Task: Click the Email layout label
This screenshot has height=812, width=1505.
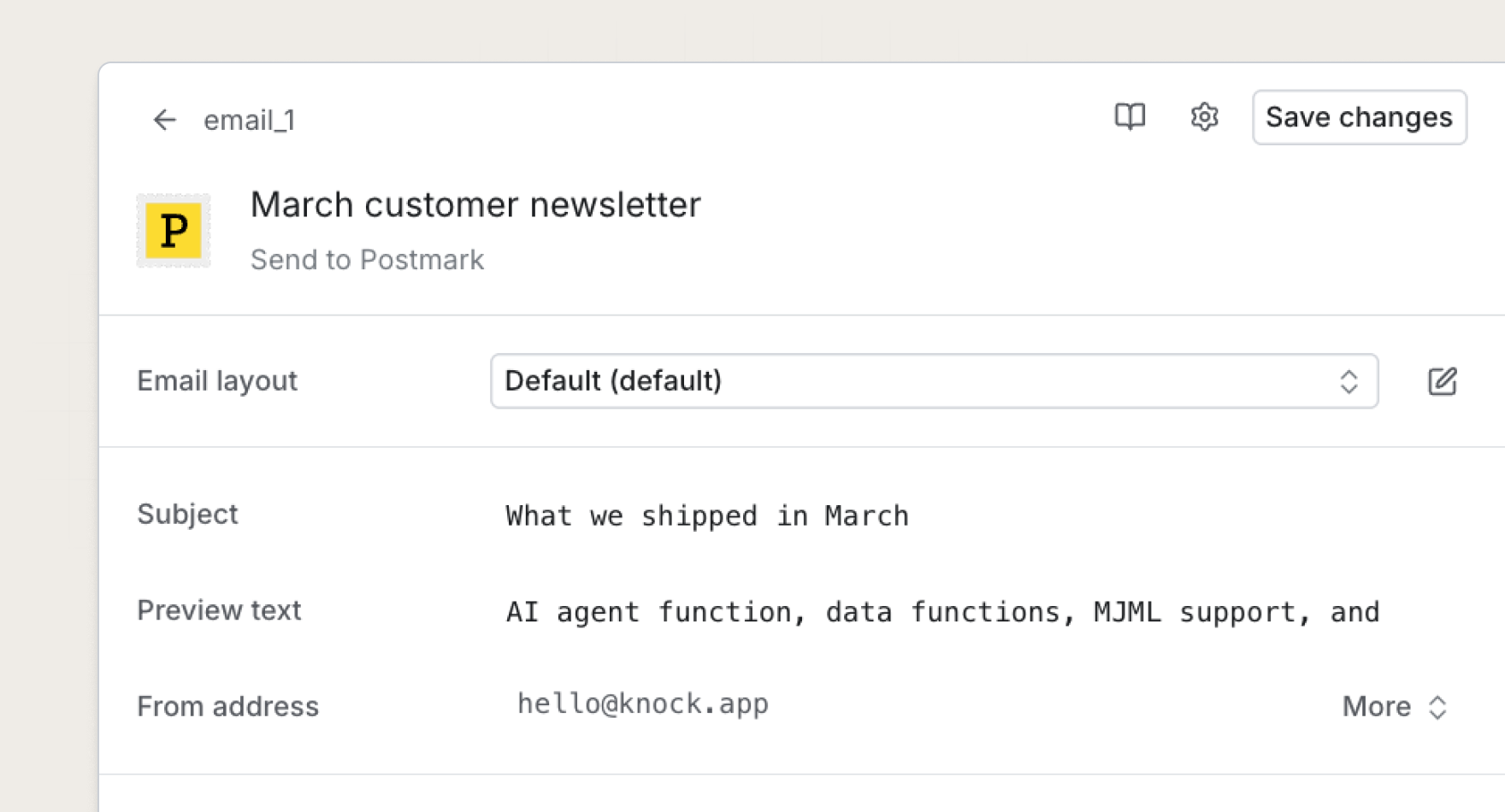Action: pyautogui.click(x=217, y=381)
